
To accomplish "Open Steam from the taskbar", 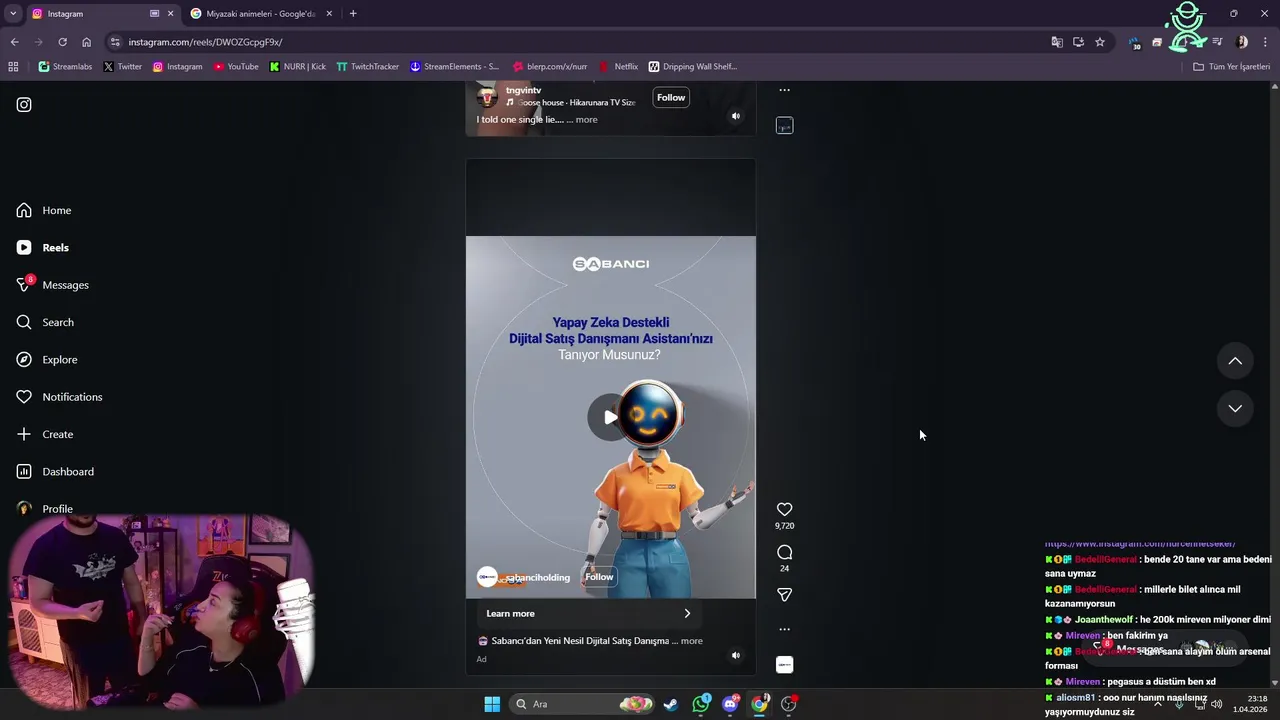I will click(671, 704).
